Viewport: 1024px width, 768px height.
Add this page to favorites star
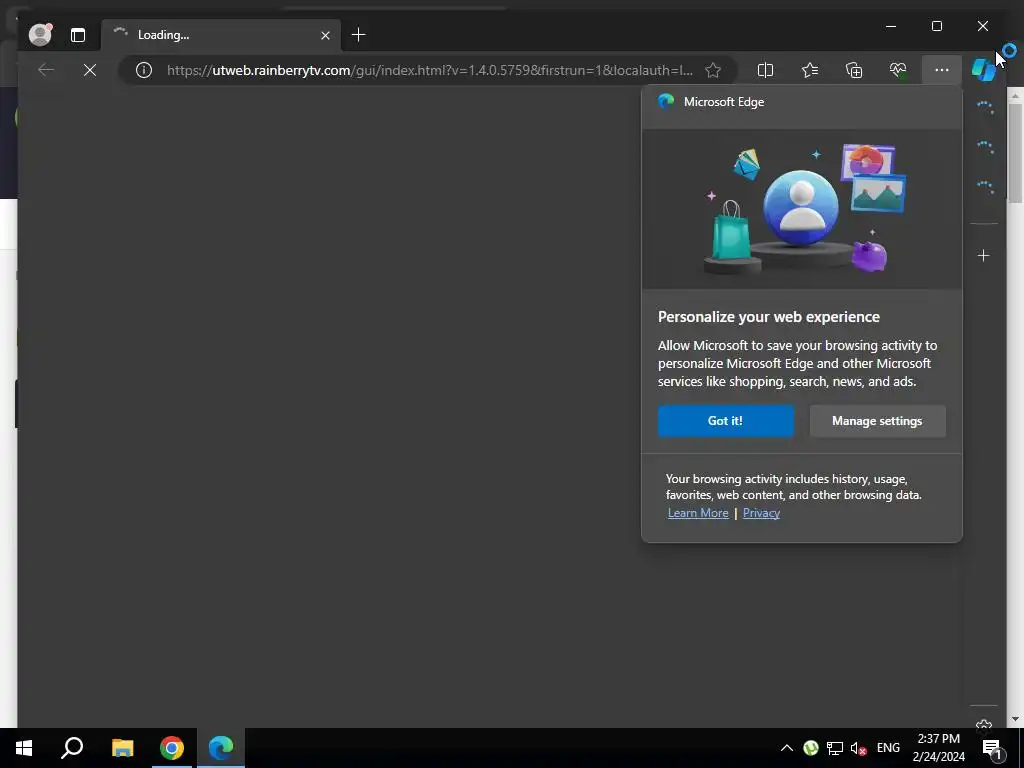(713, 70)
